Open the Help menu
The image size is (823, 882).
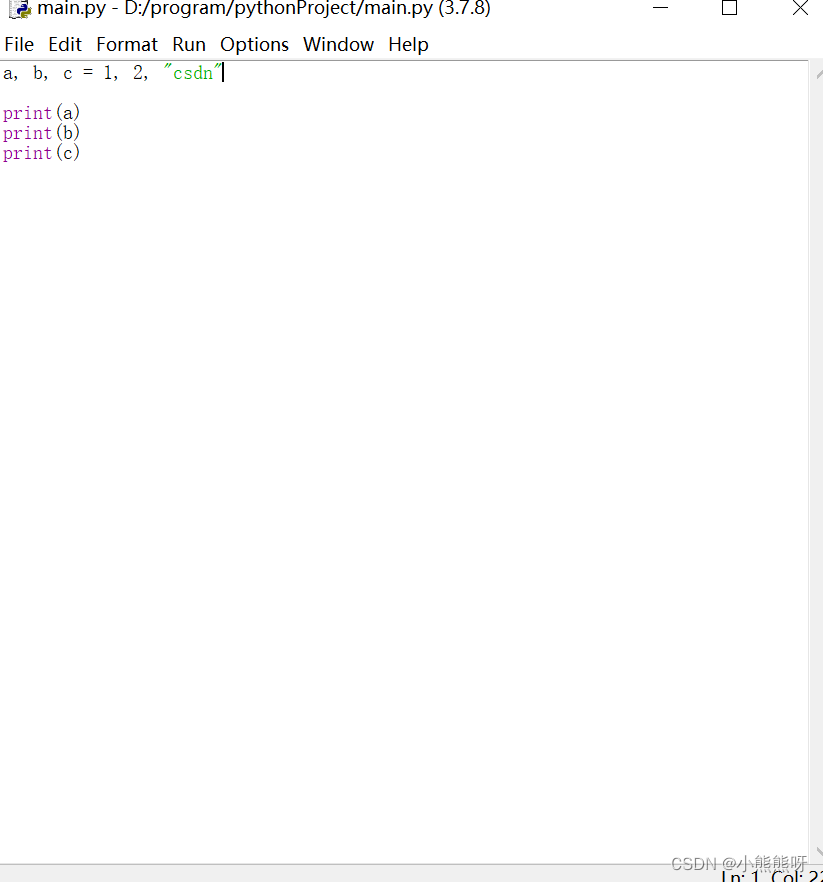coord(408,44)
